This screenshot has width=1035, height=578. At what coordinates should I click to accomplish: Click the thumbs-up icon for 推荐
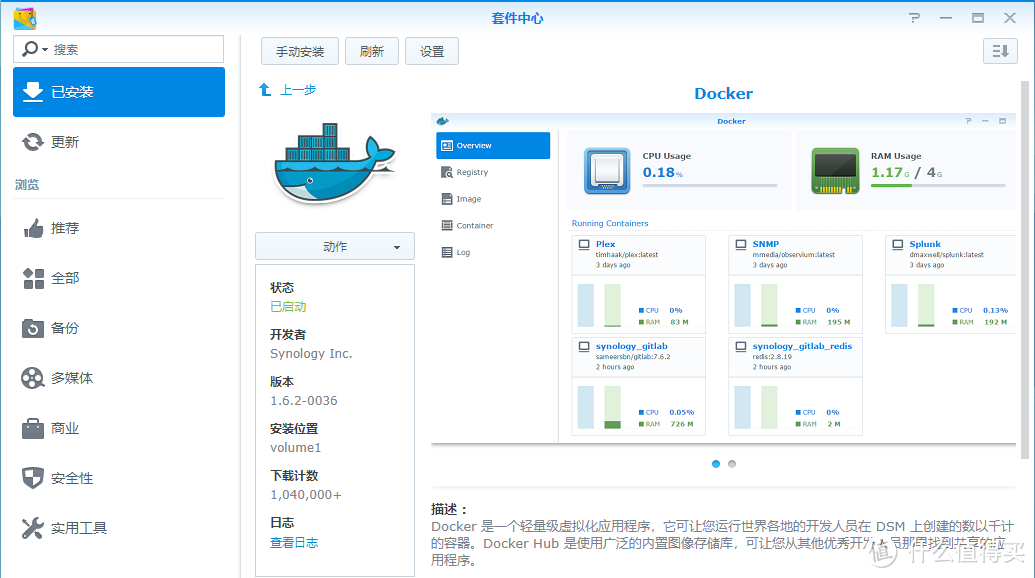pyautogui.click(x=33, y=228)
